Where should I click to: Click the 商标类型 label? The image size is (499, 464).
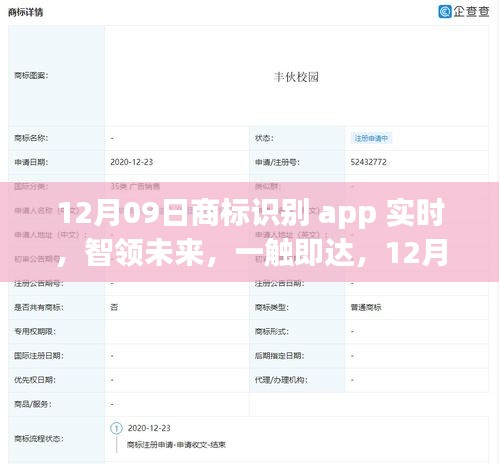point(272,307)
